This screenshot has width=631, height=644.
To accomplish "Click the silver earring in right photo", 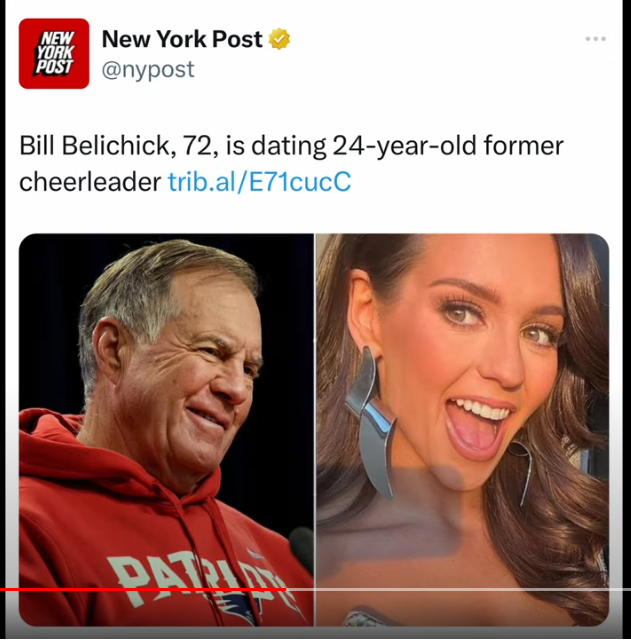I will pyautogui.click(x=370, y=420).
